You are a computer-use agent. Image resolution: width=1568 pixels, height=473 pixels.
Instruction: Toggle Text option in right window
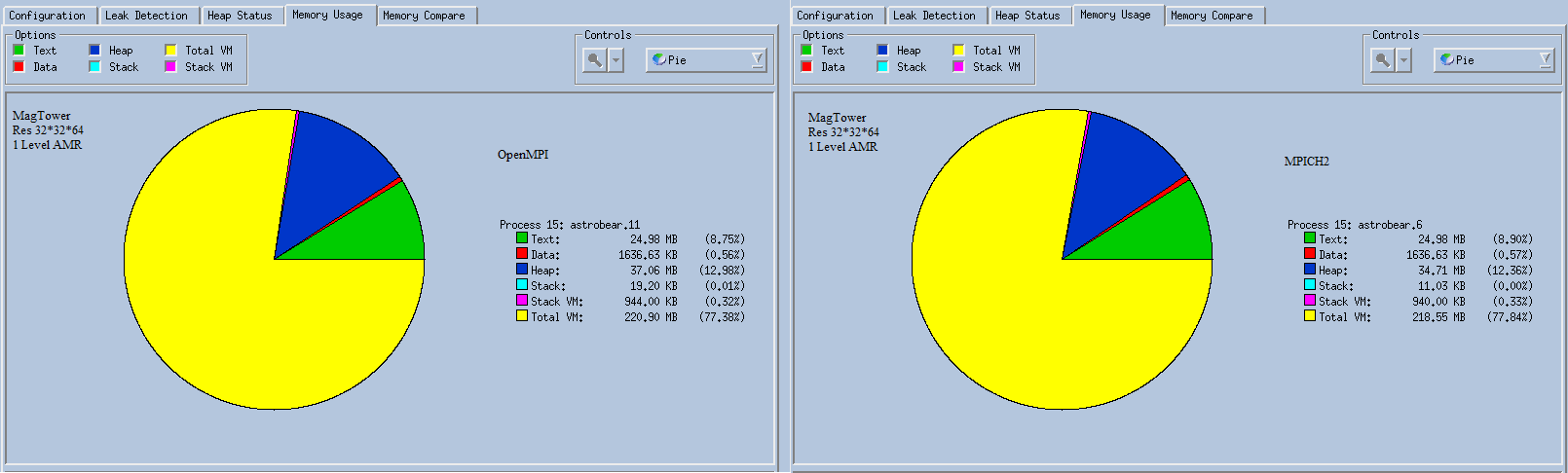click(806, 50)
